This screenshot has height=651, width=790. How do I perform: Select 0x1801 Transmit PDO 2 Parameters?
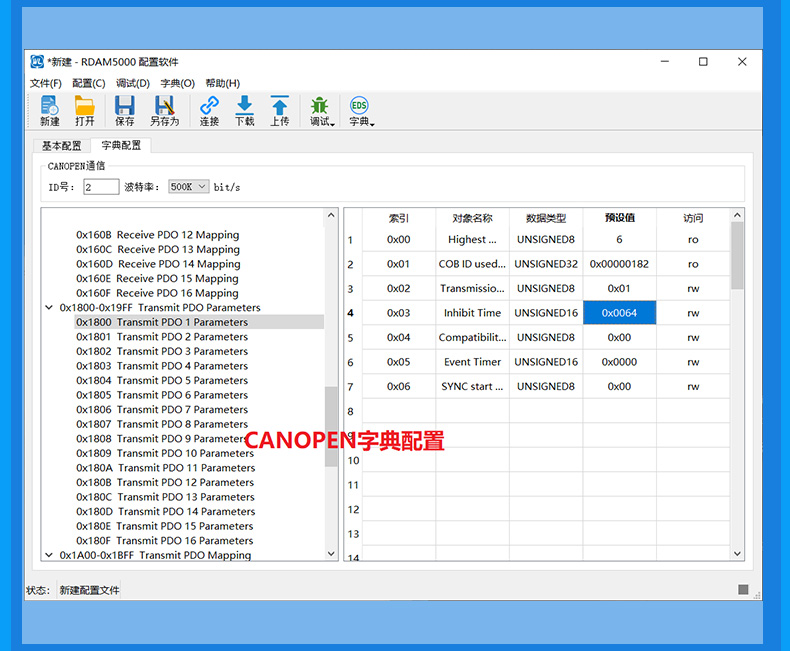point(162,337)
